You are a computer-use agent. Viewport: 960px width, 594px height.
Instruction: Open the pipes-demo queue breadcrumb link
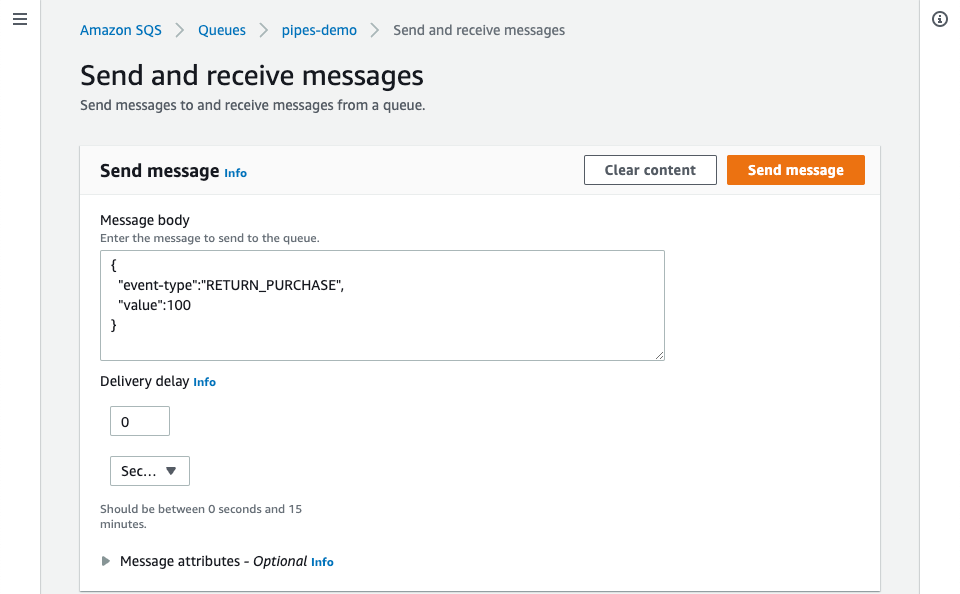[x=318, y=30]
